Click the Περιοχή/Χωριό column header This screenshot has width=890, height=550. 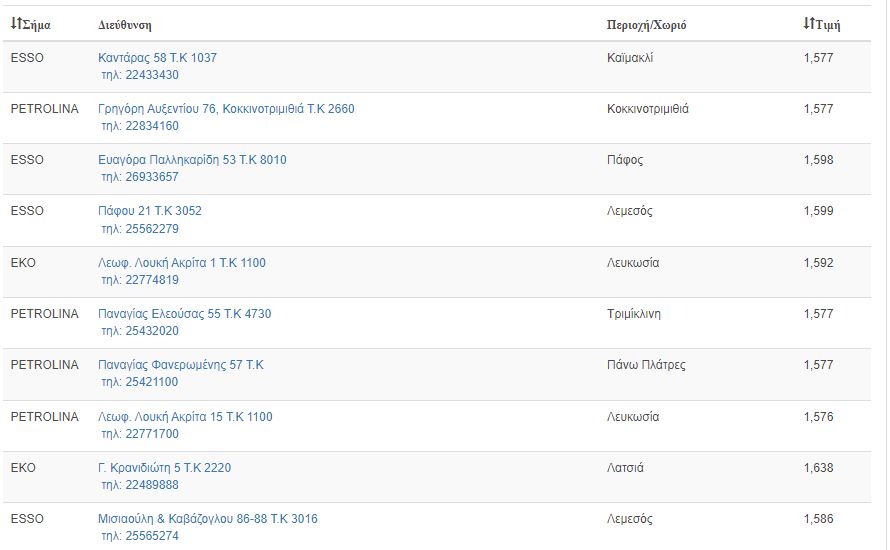point(646,25)
